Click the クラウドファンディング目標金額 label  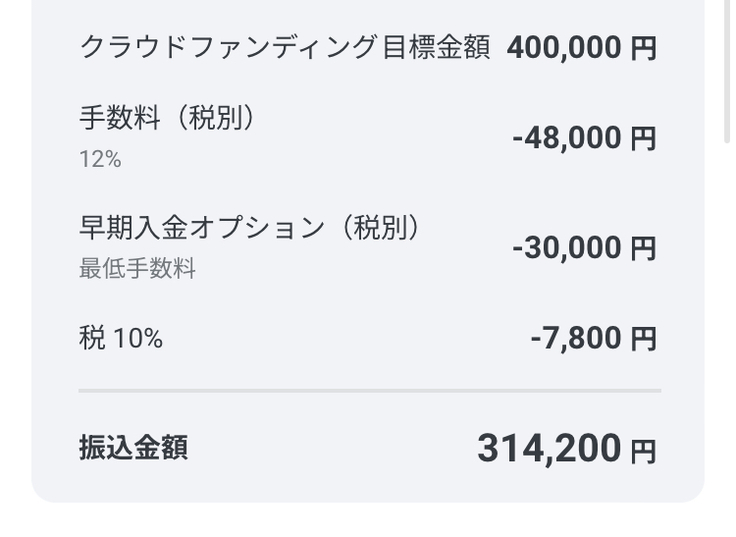pyautogui.click(x=284, y=48)
